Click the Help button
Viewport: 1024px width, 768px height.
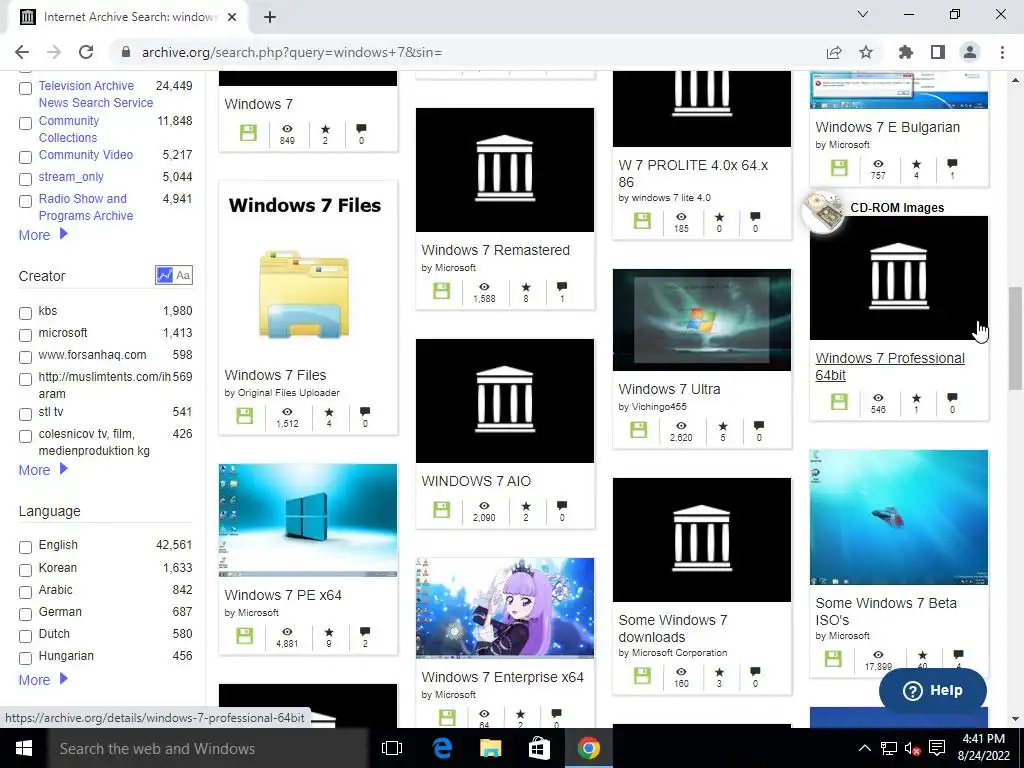933,690
